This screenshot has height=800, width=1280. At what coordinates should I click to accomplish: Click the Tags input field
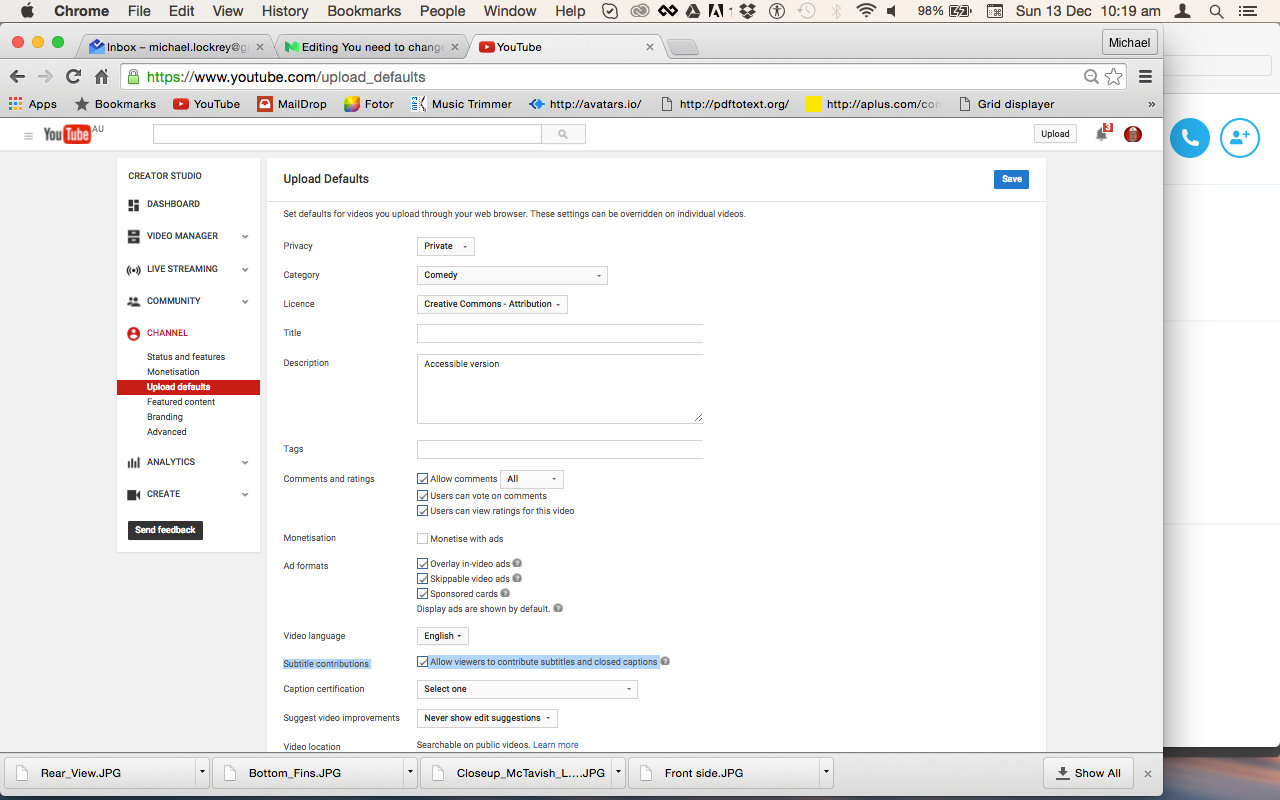point(560,450)
